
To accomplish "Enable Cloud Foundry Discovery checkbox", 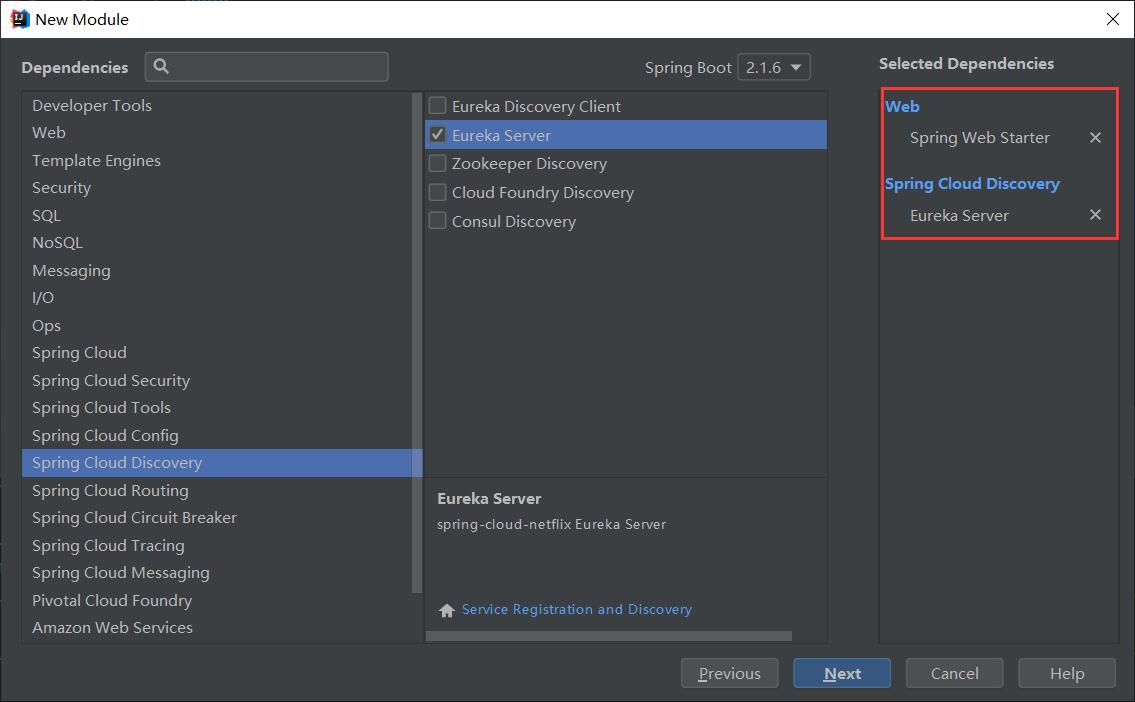I will point(437,193).
